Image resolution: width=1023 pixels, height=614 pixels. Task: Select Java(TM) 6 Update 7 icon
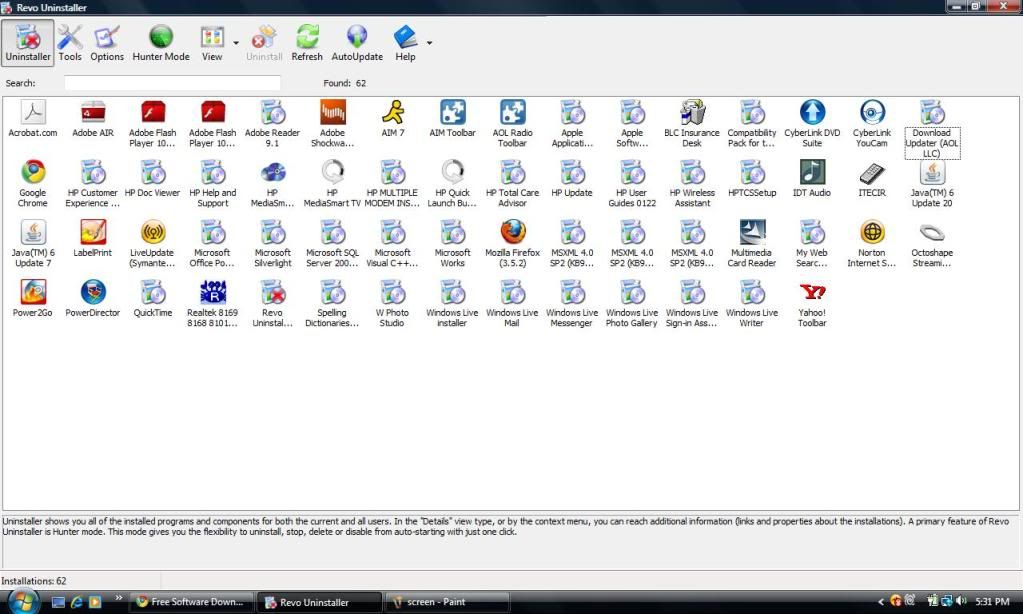click(x=33, y=232)
